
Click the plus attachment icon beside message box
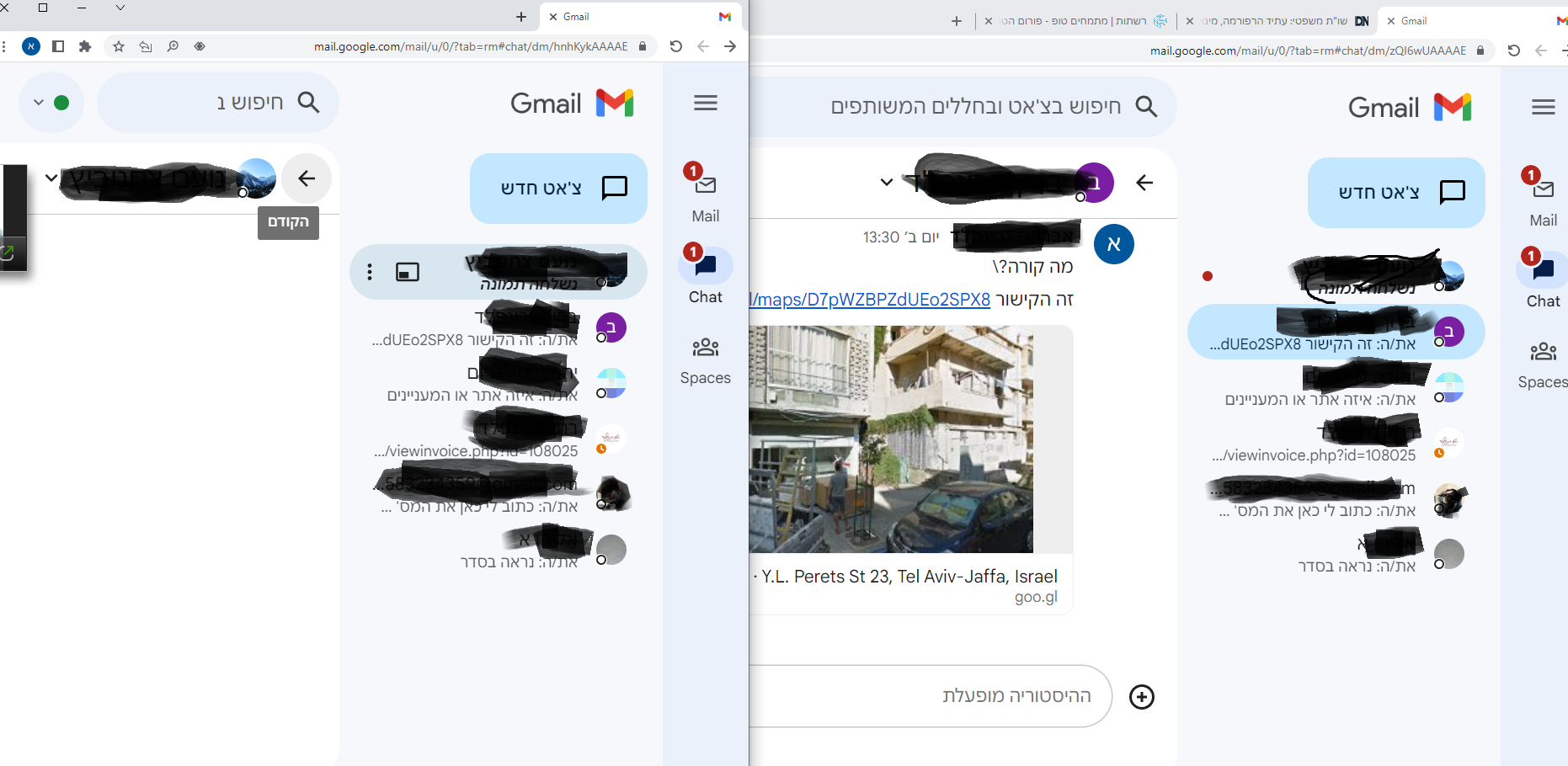pyautogui.click(x=1142, y=697)
